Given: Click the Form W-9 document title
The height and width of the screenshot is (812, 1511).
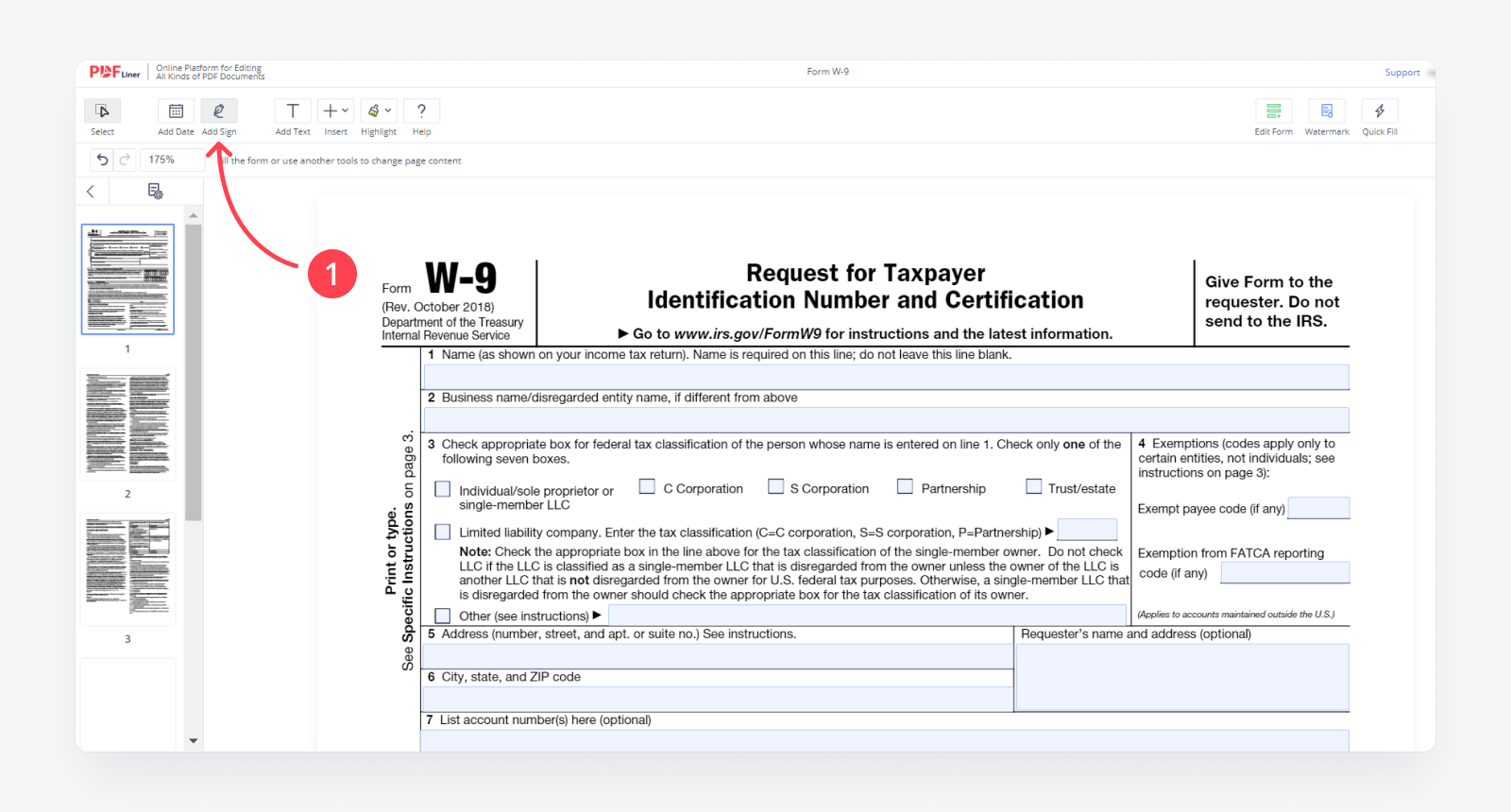Looking at the screenshot, I should (828, 72).
